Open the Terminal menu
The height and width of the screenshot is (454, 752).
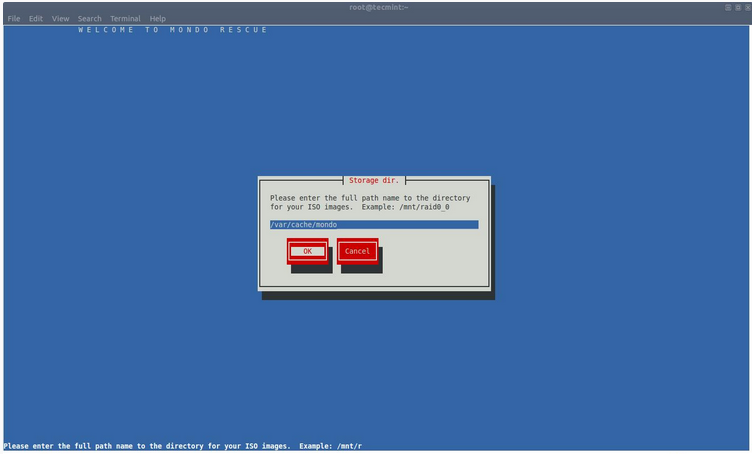click(x=125, y=19)
